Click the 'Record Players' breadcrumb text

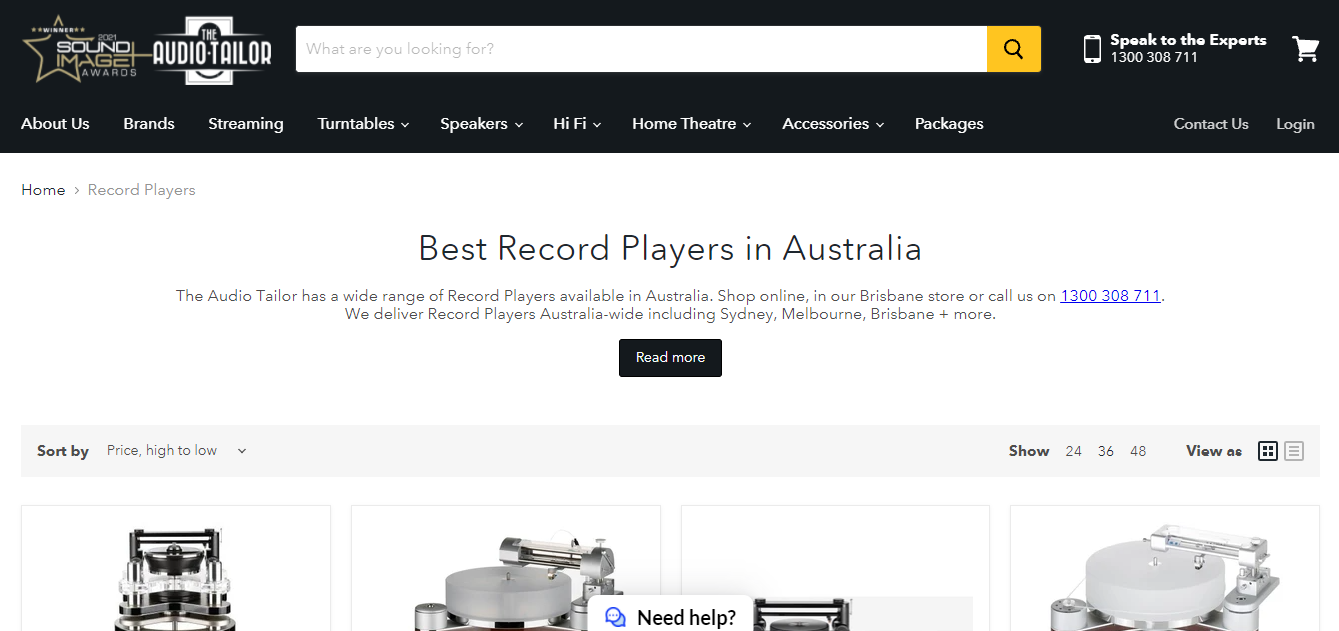(142, 190)
